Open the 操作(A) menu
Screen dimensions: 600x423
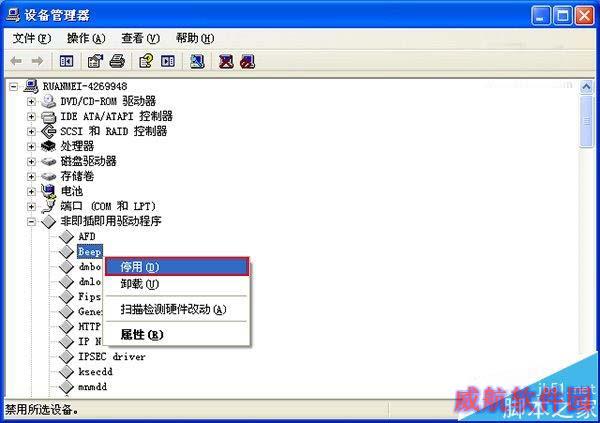(x=86, y=38)
